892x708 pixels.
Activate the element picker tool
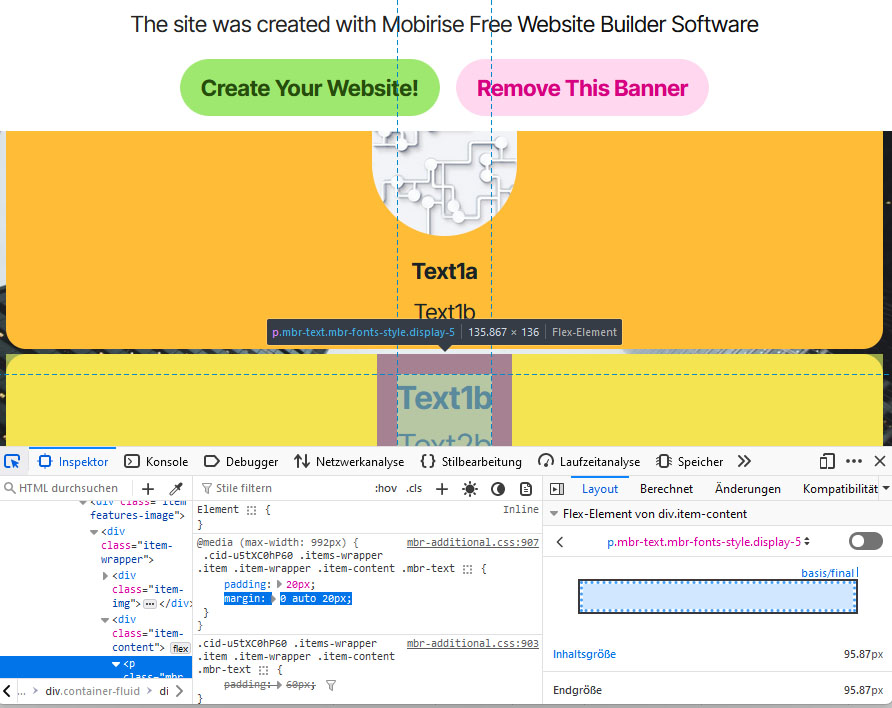[x=13, y=461]
